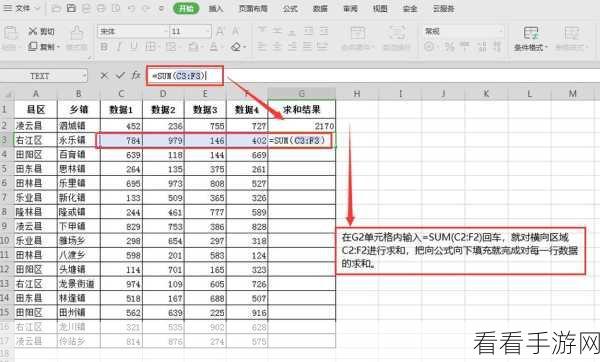The image size is (600, 362).
Task: Click the Cancel (X) icon in formula bar
Action: point(104,76)
